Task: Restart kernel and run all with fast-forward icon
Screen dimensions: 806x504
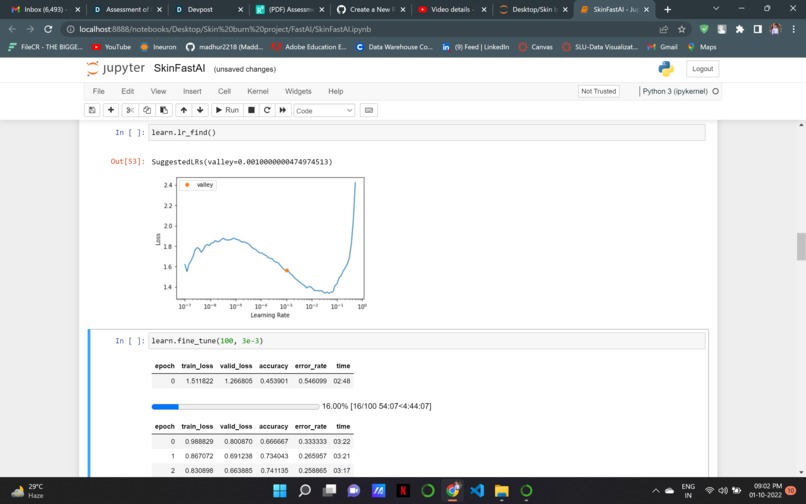Action: (x=283, y=110)
